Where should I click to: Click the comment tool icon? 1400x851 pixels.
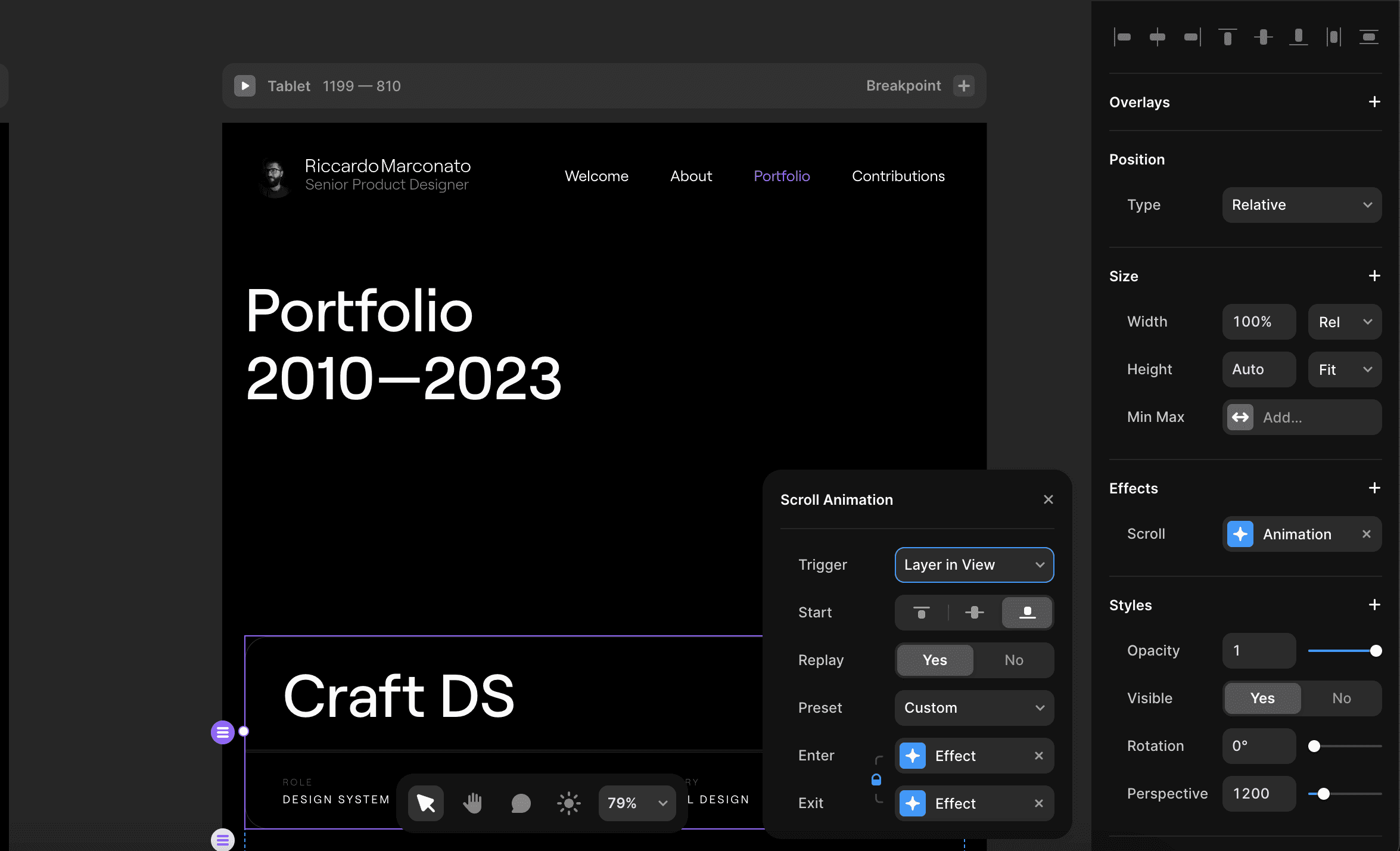521,803
